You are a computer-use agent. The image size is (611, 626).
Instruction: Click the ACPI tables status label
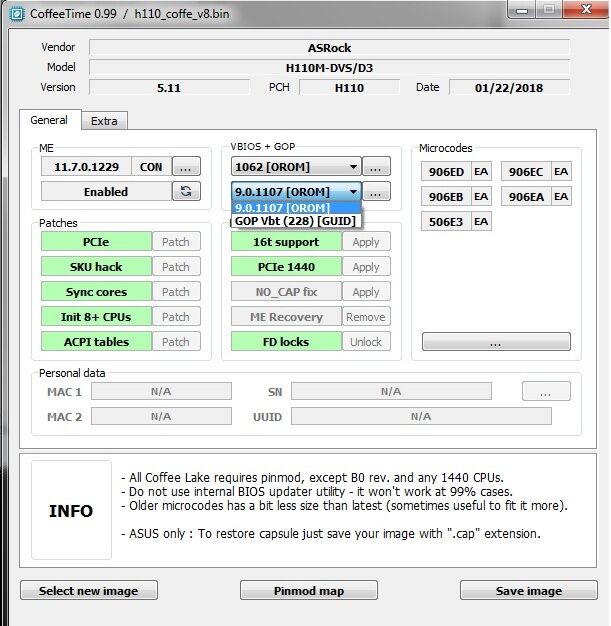tap(96, 342)
